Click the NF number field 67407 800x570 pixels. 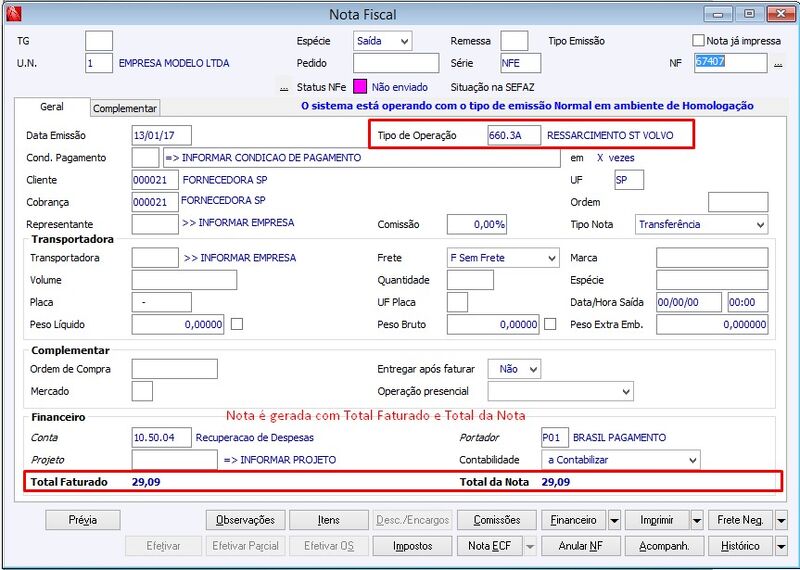pyautogui.click(x=731, y=63)
